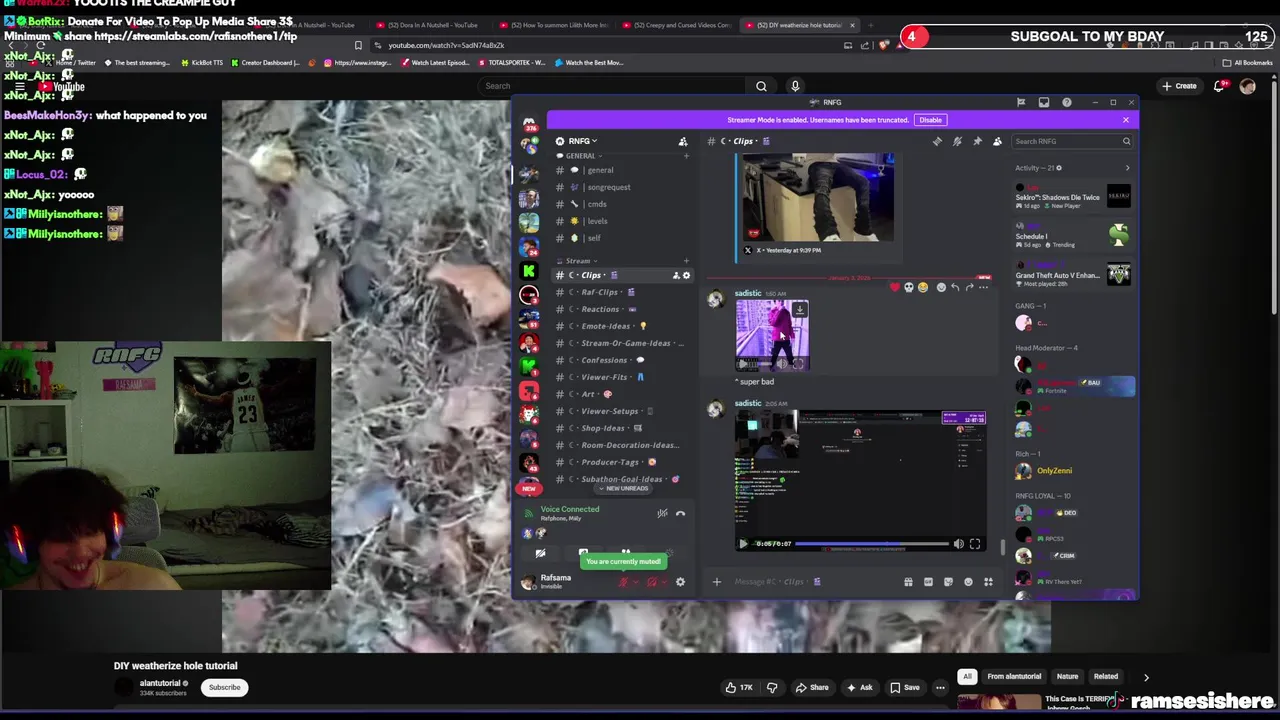The height and width of the screenshot is (720, 1280).
Task: Open the cmds channel
Action: (x=622, y=204)
